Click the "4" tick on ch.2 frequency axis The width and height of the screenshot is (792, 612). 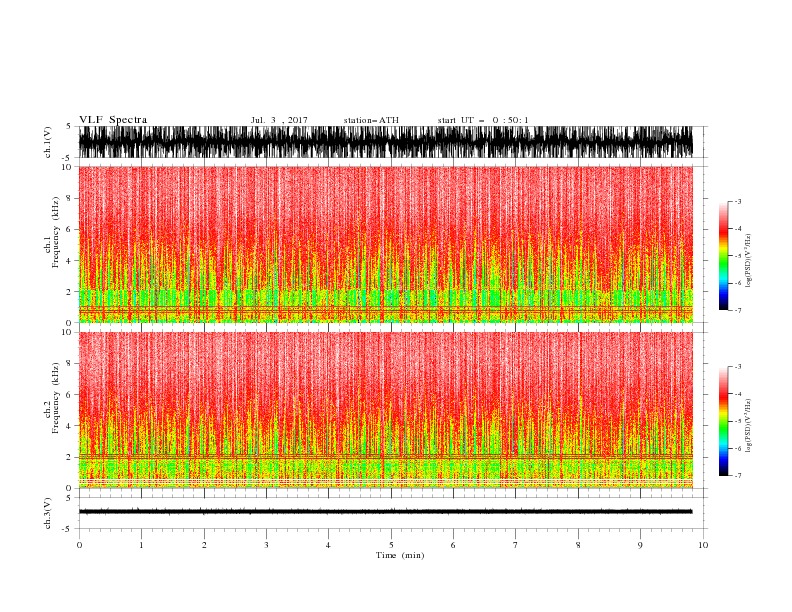69,426
